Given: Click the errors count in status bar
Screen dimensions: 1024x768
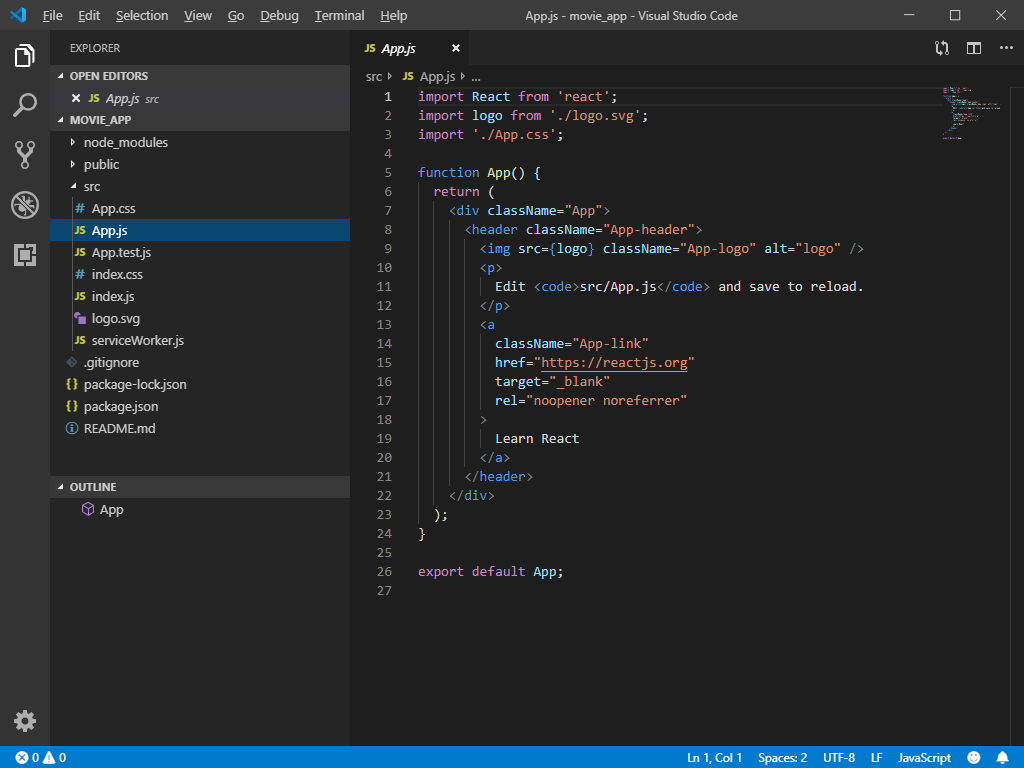Looking at the screenshot, I should 27,758.
